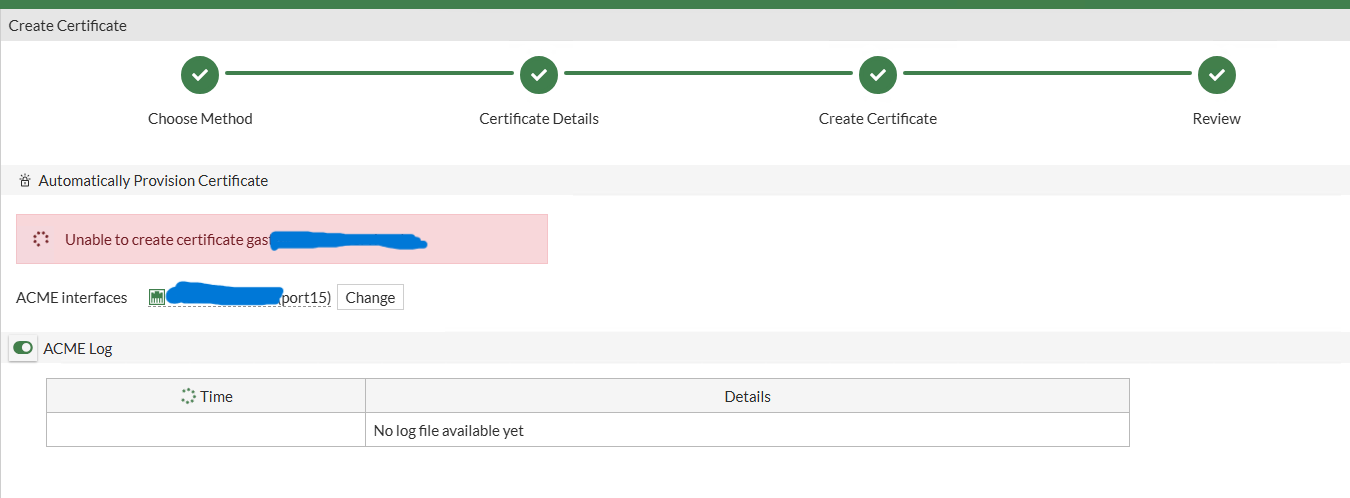Collapse the ACME Log section label
The height and width of the screenshot is (498, 1350).
(78, 348)
